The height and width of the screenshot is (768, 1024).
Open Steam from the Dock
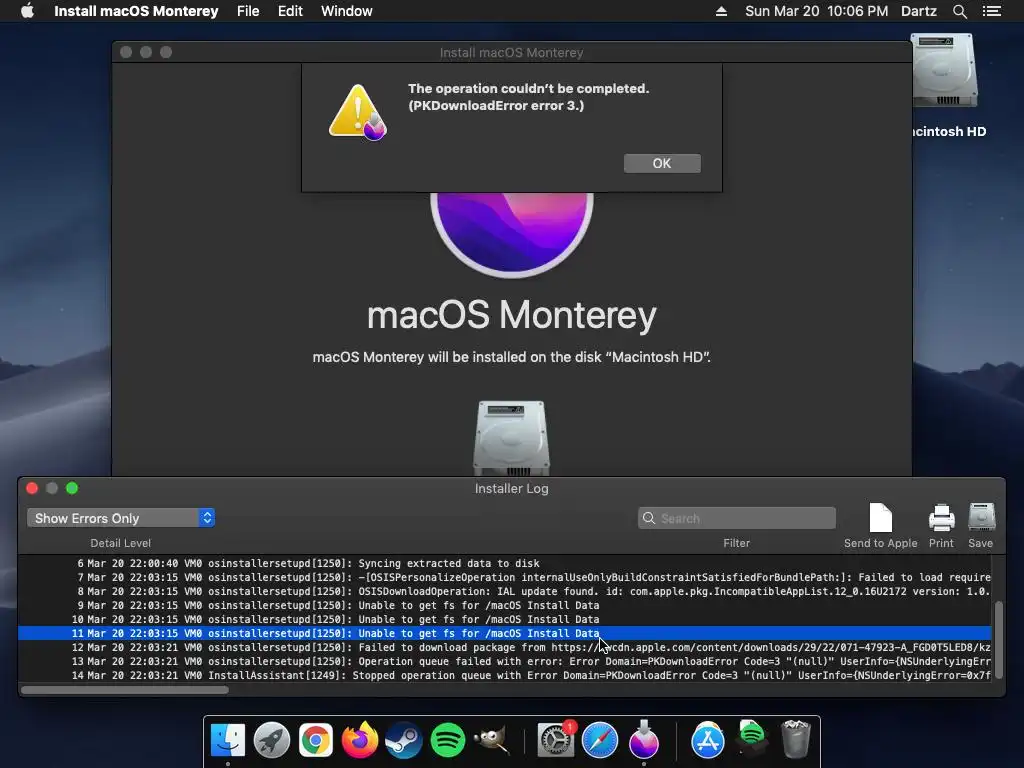[x=404, y=741]
